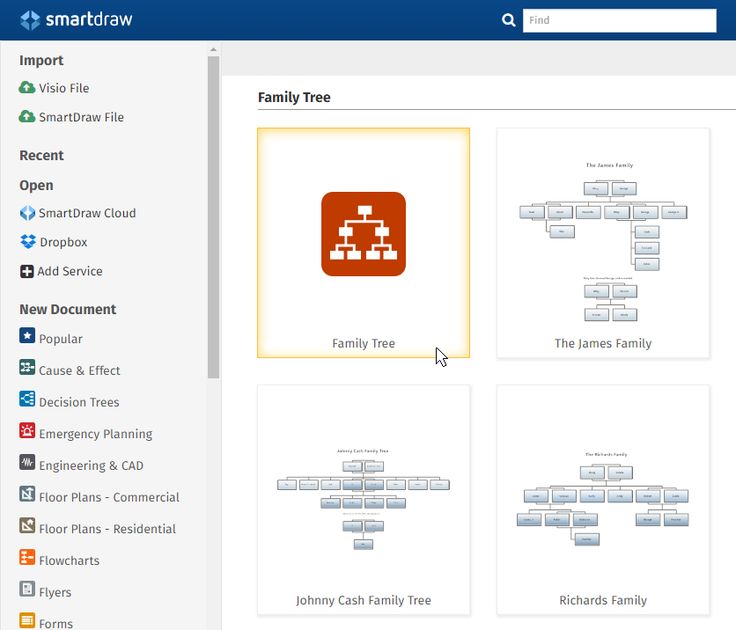Image resolution: width=736 pixels, height=630 pixels.
Task: Click the Engineering & CAD icon
Action: 27,462
